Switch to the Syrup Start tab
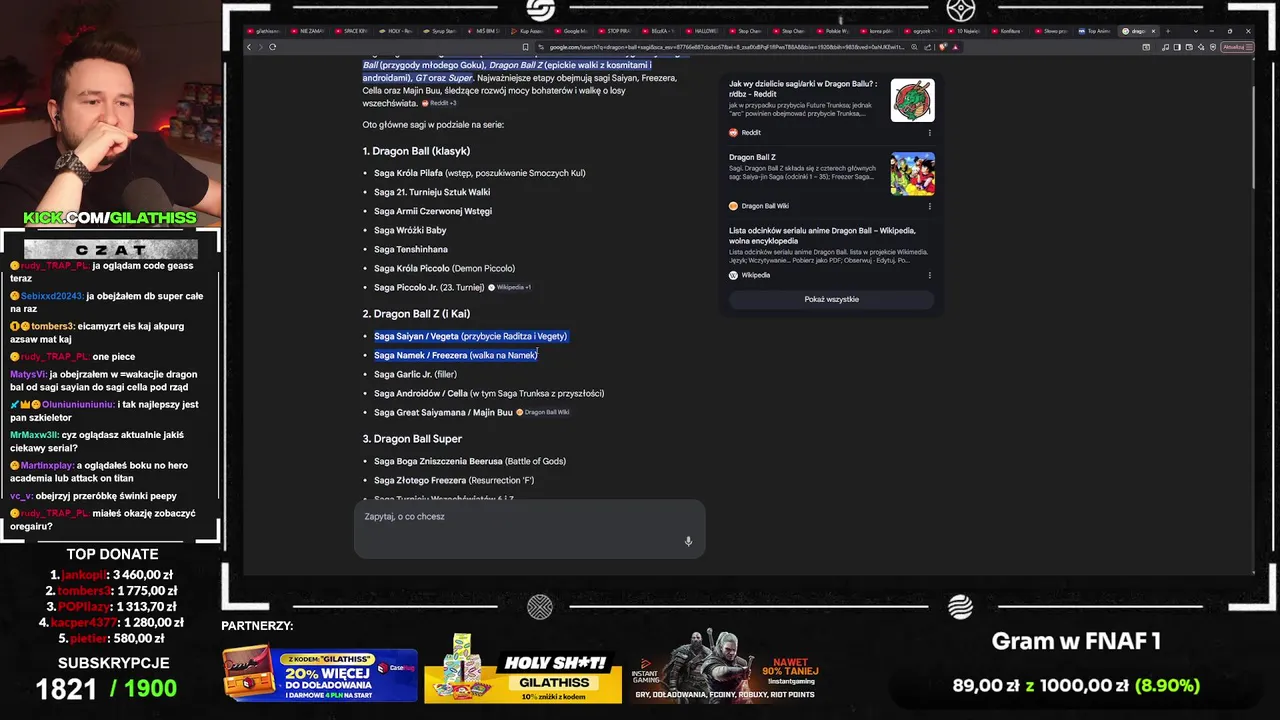This screenshot has width=1280, height=720. click(438, 31)
